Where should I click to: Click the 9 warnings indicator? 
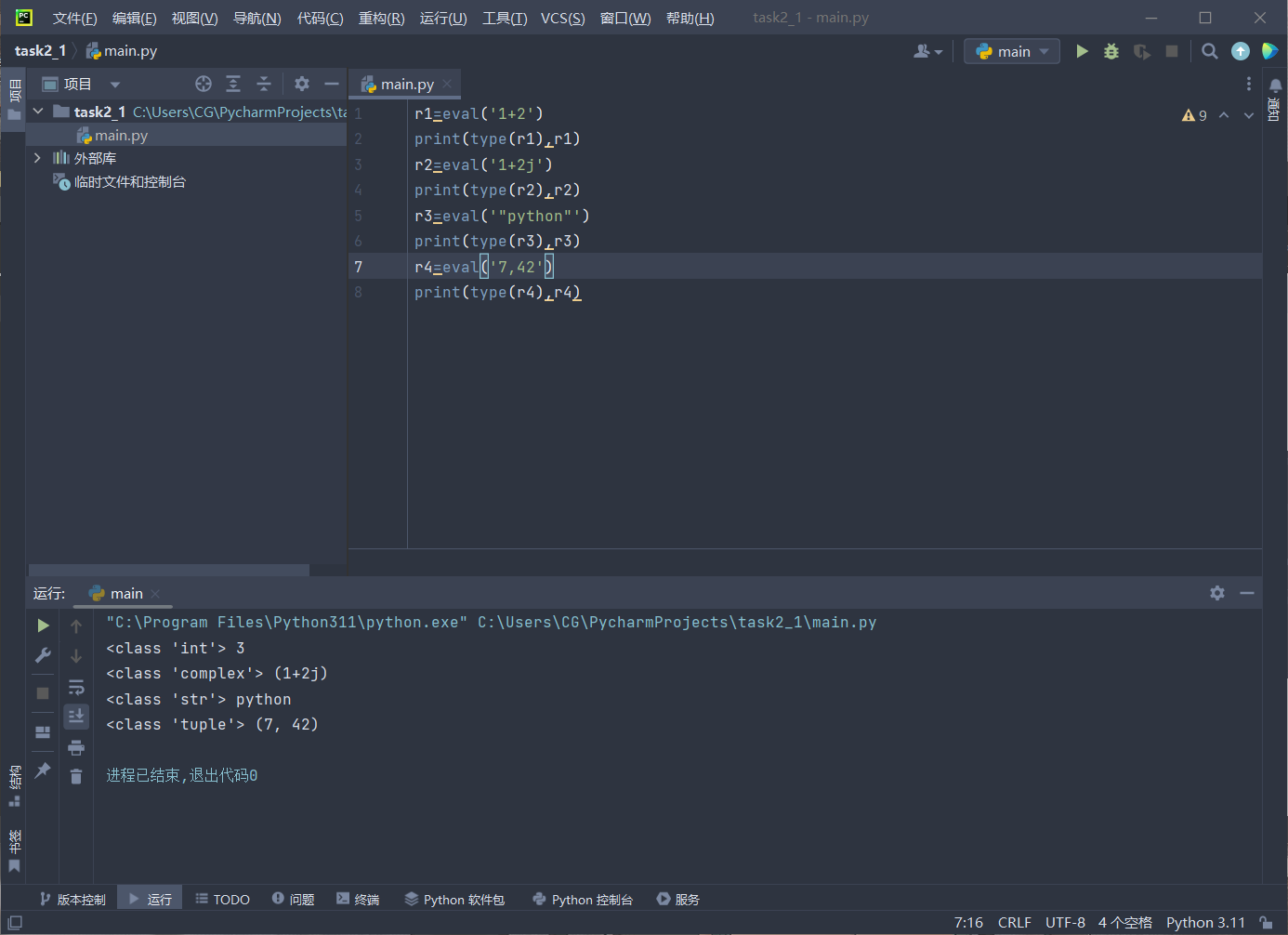coord(1194,115)
